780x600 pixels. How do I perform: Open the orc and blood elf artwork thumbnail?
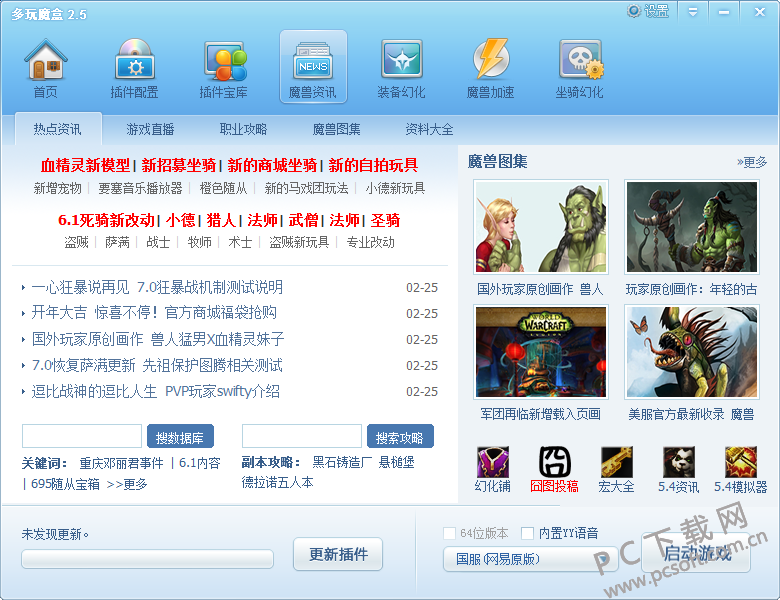click(x=541, y=227)
